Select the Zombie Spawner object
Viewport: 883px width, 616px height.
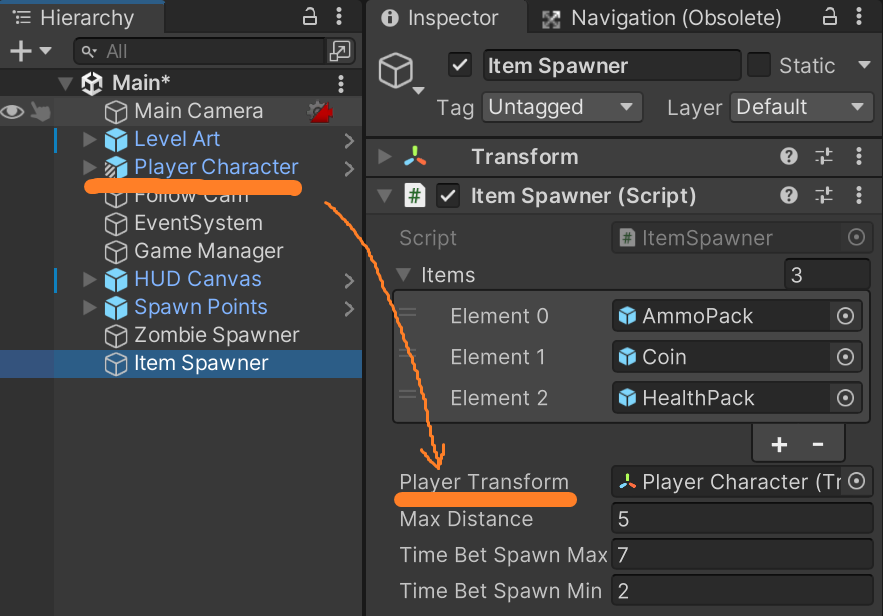tap(216, 335)
